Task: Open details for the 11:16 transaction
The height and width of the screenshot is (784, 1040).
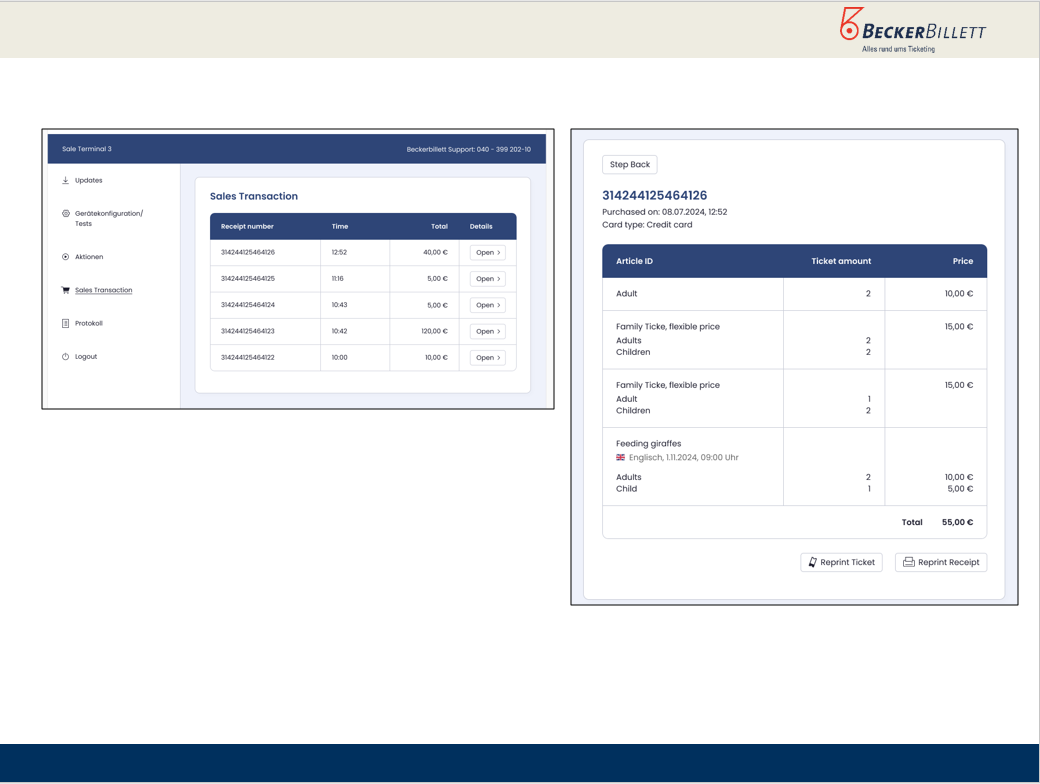Action: [487, 279]
